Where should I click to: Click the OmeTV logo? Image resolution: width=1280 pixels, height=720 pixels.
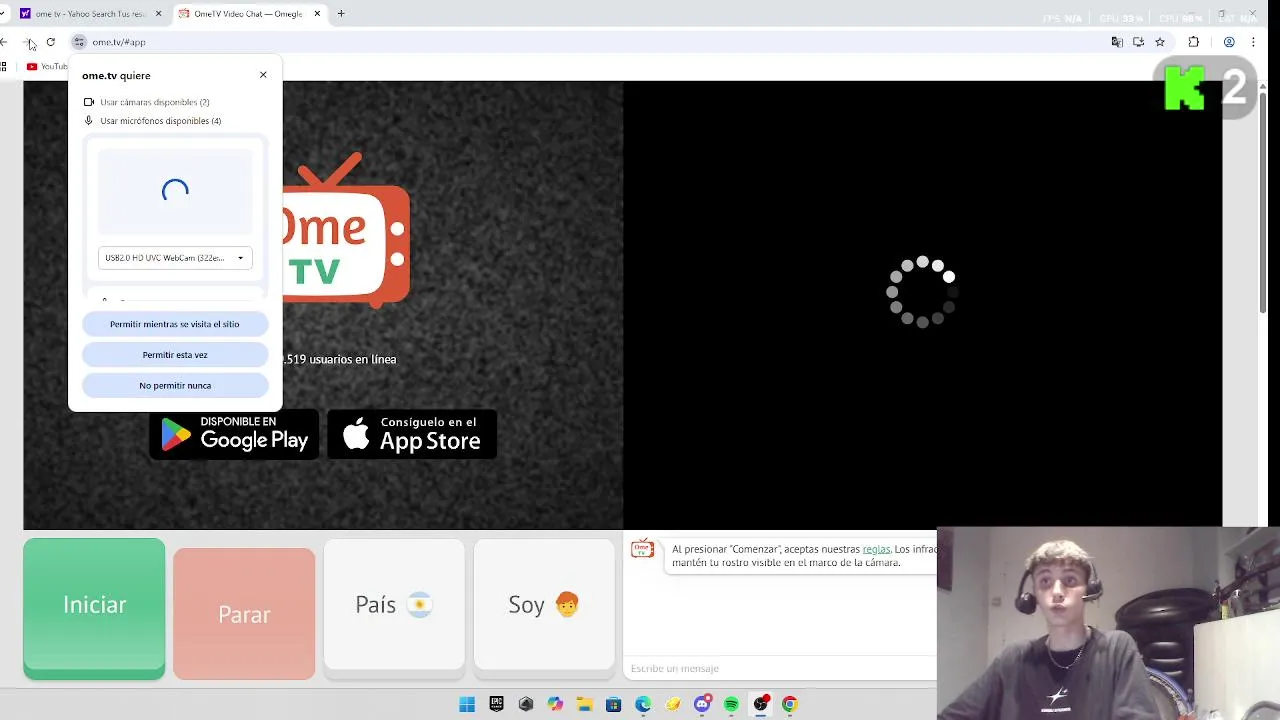click(x=346, y=230)
